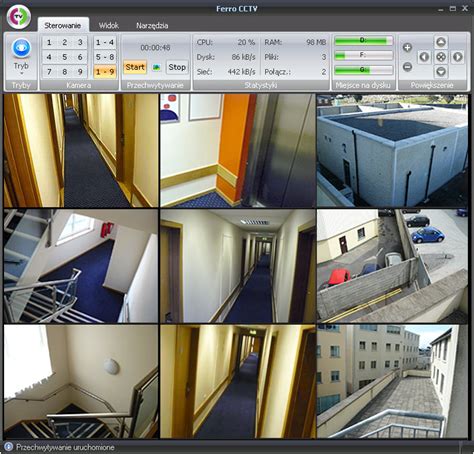Pan the view left with the arrow icon
Image resolution: width=474 pixels, height=454 pixels.
pyautogui.click(x=424, y=57)
